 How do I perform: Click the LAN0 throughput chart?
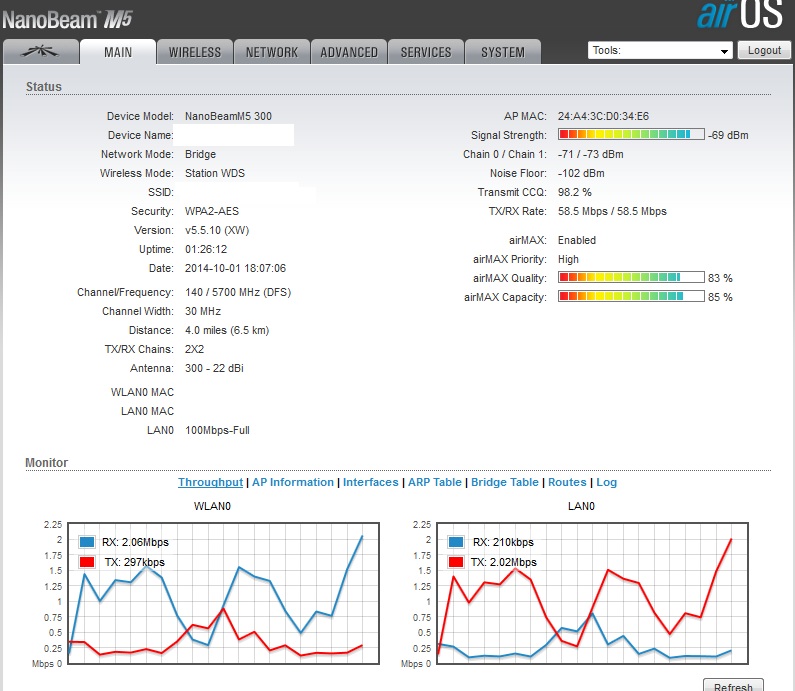tap(592, 593)
